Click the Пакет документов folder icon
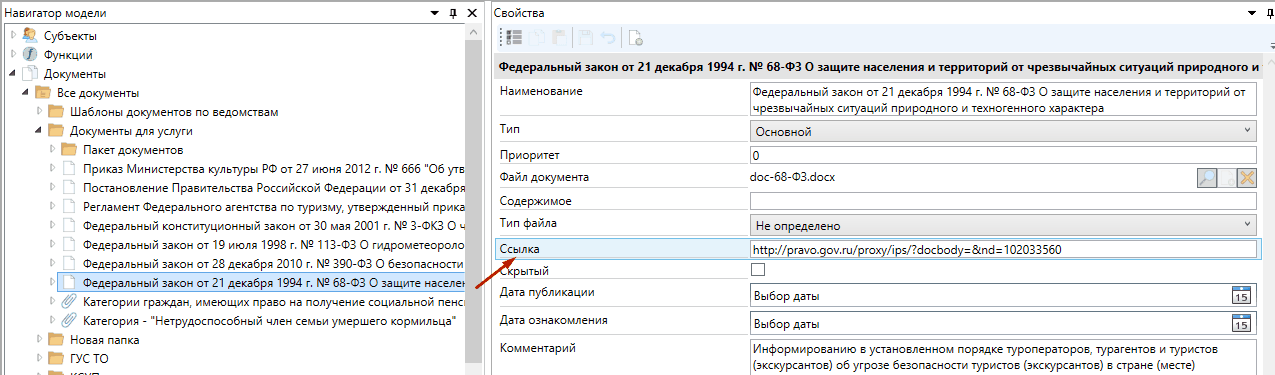Image resolution: width=1275 pixels, height=375 pixels. pos(68,150)
